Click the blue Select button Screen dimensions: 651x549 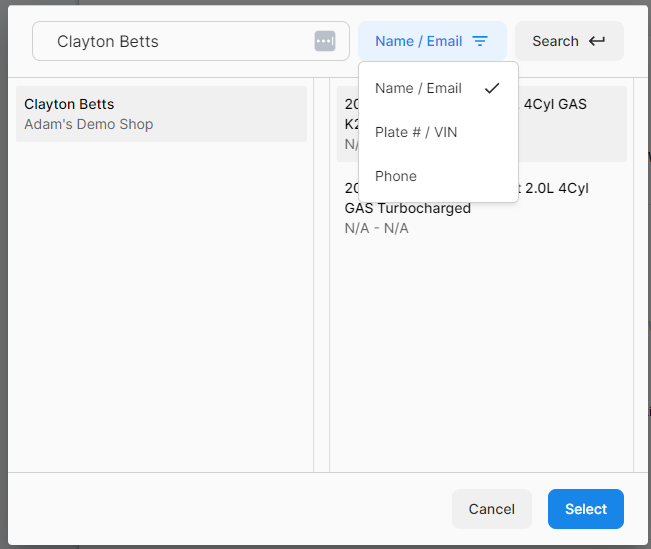(585, 509)
